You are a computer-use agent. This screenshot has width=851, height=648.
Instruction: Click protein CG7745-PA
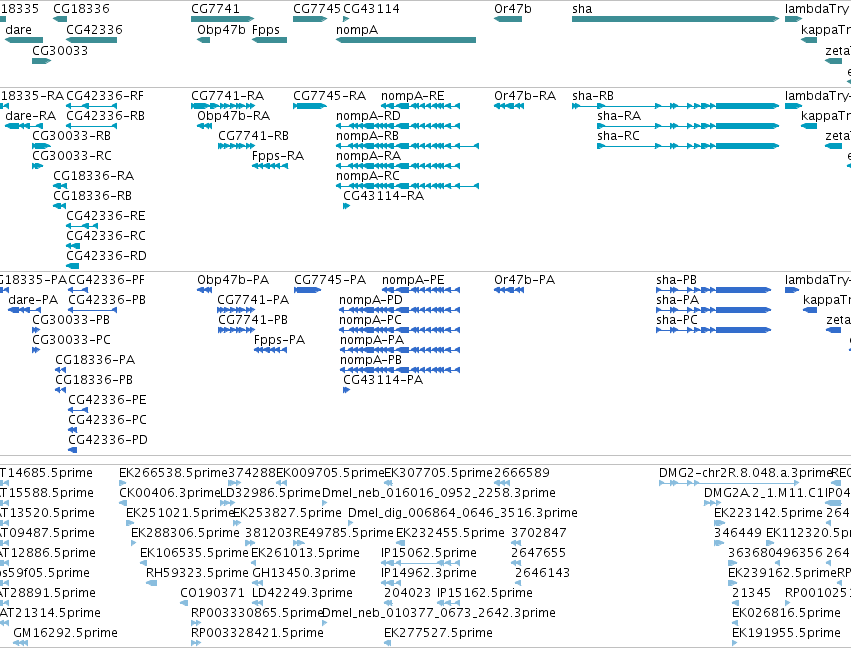click(x=308, y=290)
